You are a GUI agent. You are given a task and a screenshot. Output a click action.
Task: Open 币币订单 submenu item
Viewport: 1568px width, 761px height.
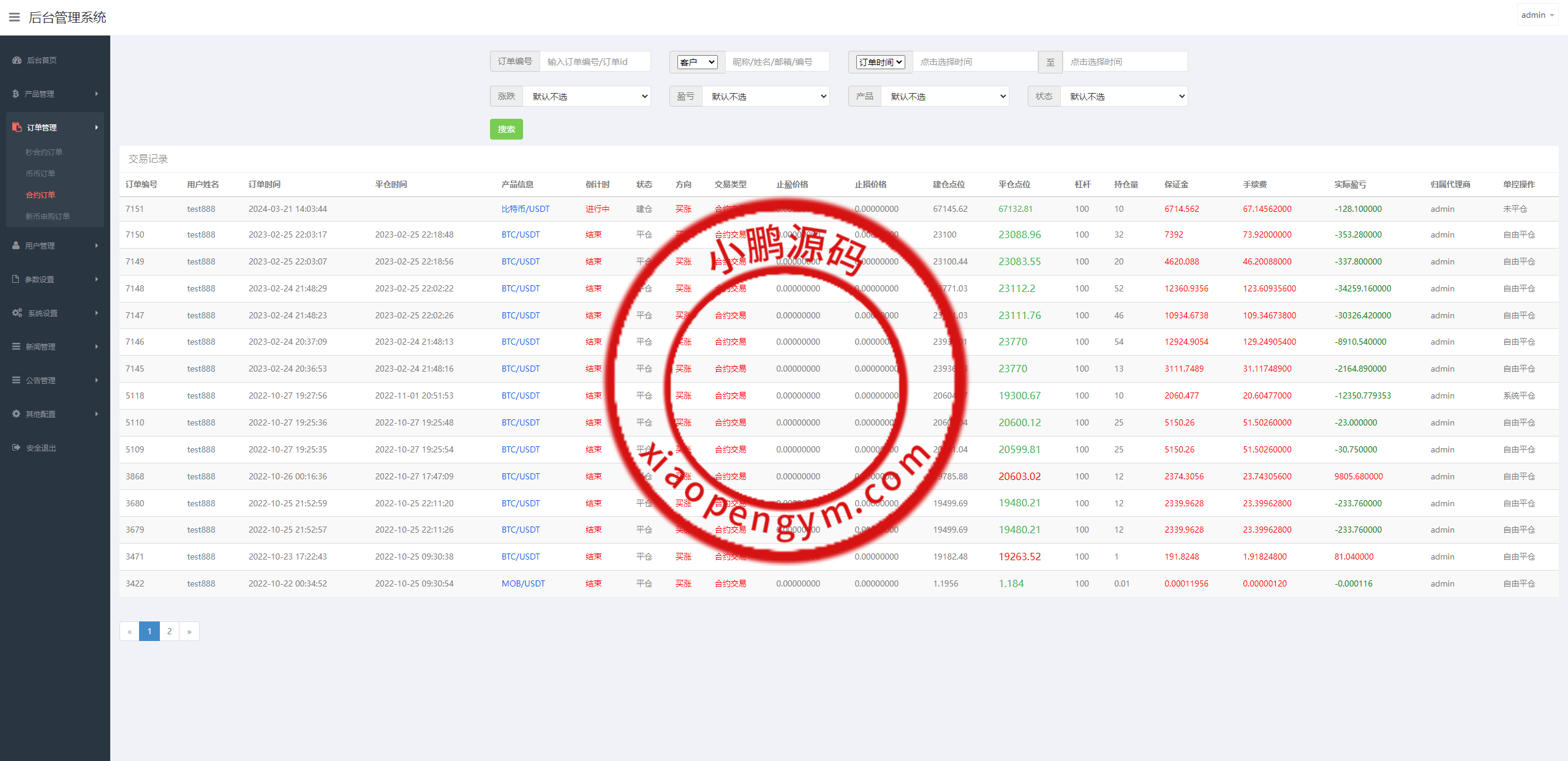point(40,173)
